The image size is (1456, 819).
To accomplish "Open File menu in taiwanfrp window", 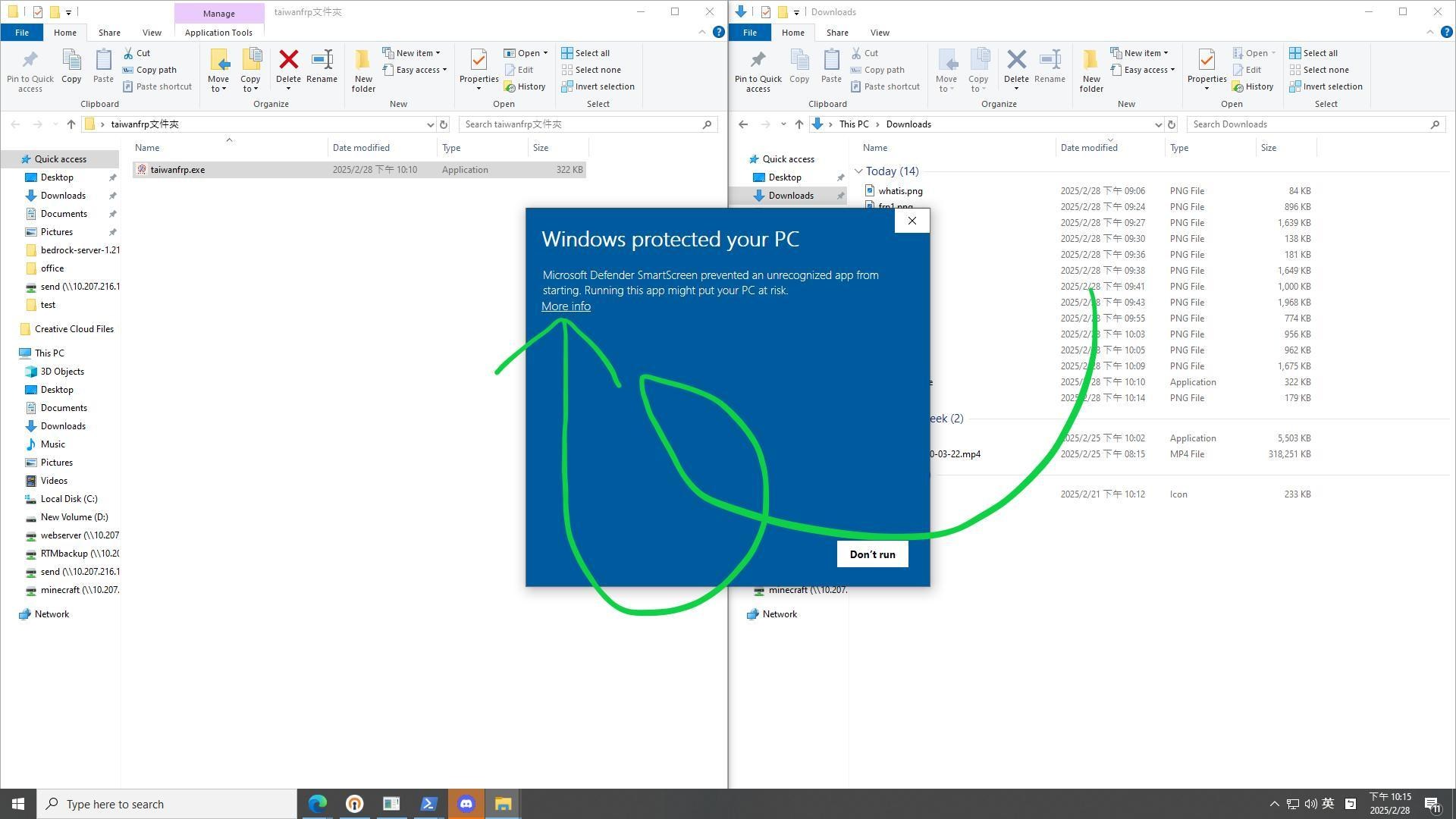I will coord(22,33).
